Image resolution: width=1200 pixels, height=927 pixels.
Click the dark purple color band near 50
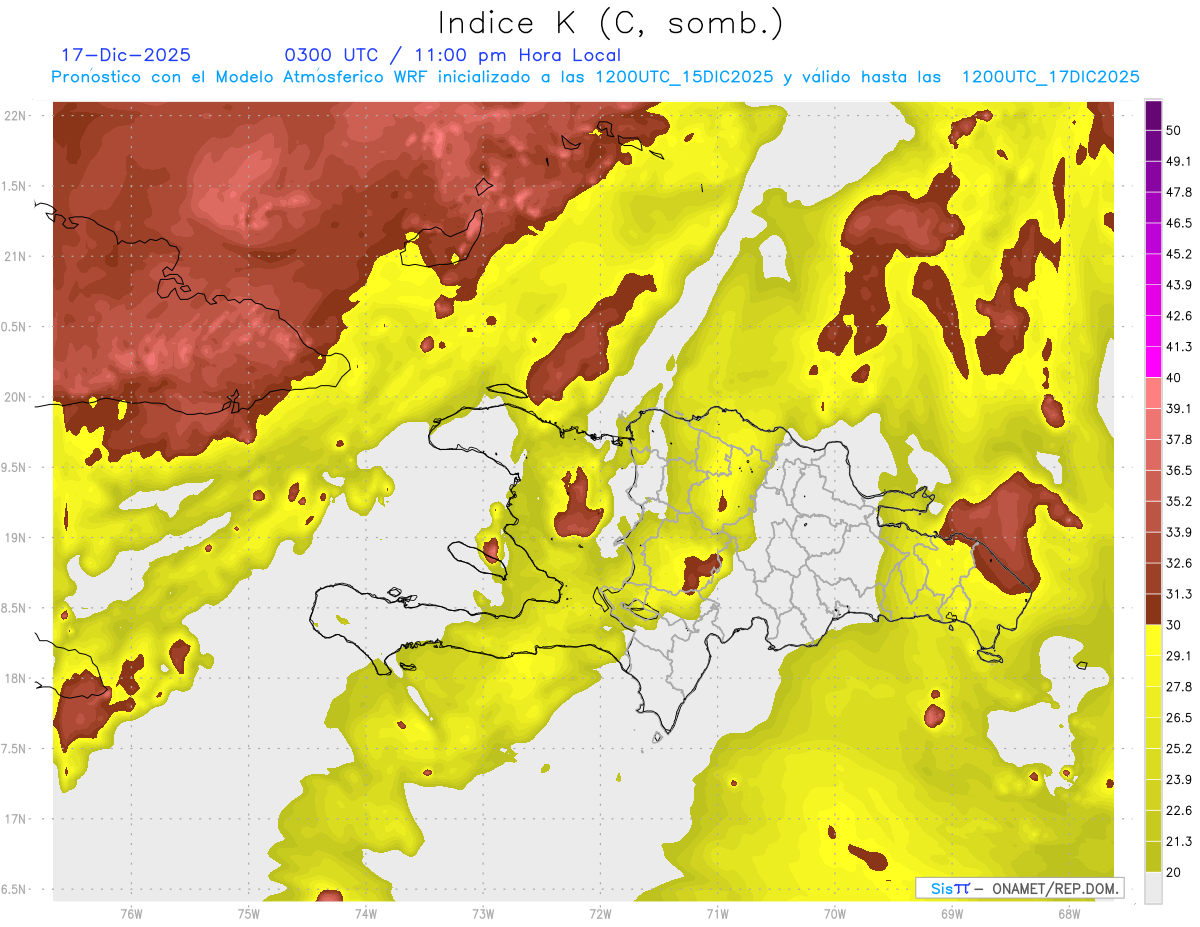click(x=1153, y=116)
